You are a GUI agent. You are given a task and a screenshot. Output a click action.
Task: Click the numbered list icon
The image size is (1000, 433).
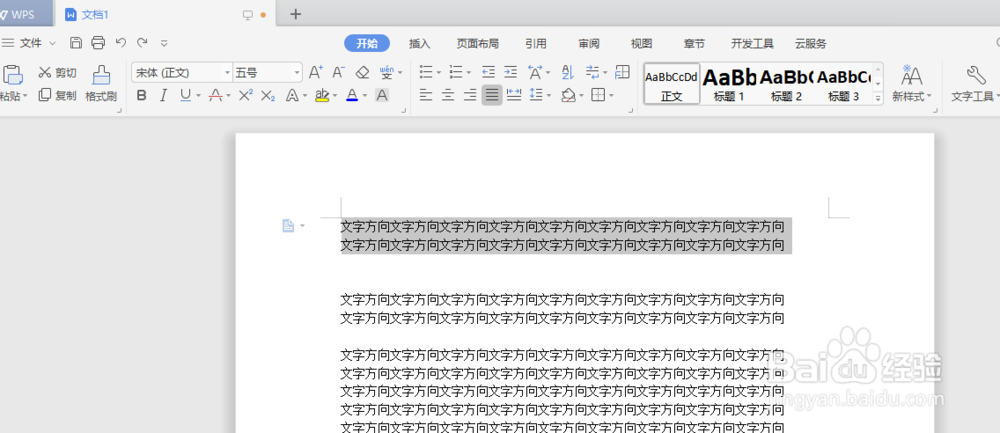(456, 72)
